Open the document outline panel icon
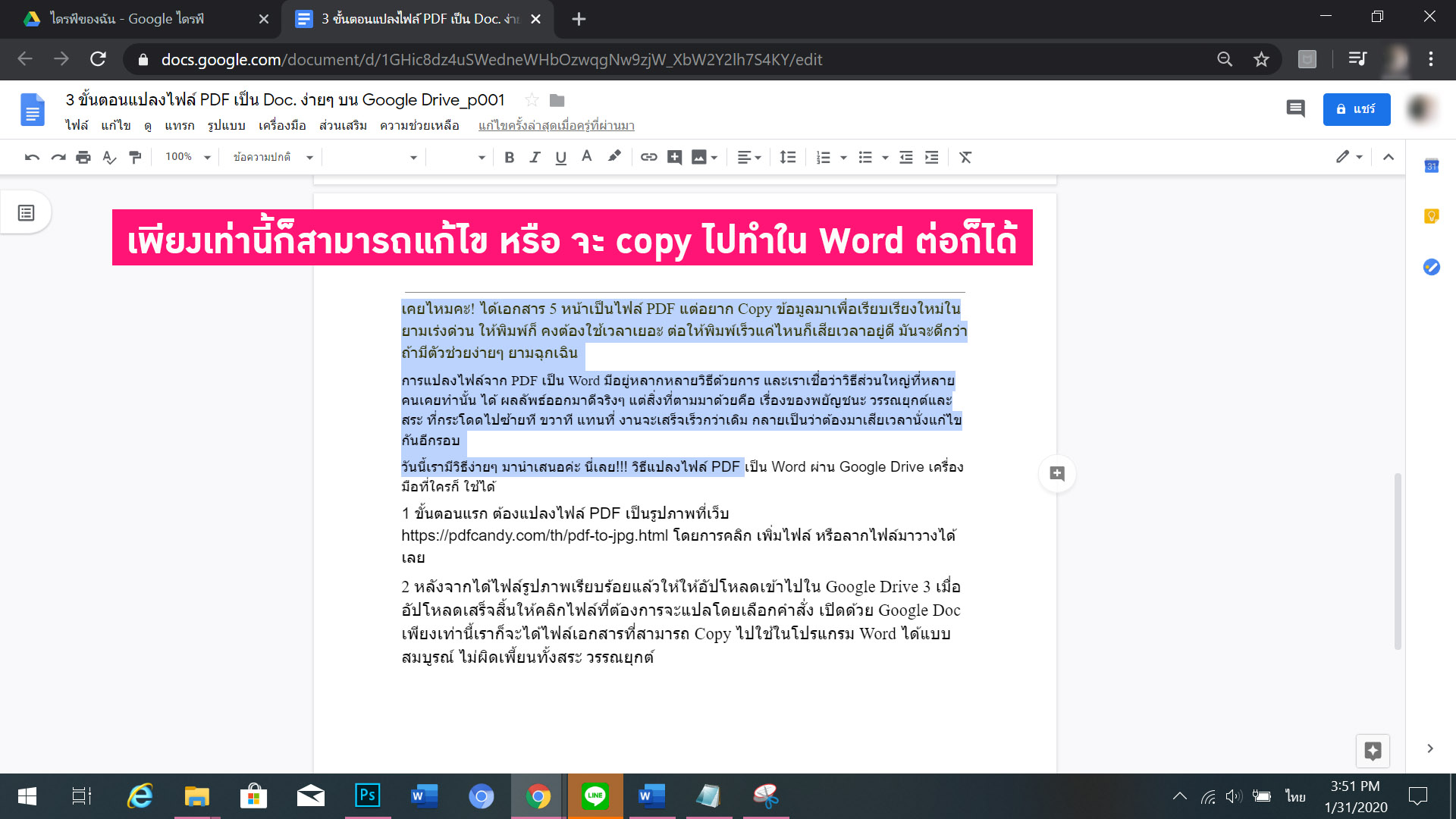 (27, 213)
